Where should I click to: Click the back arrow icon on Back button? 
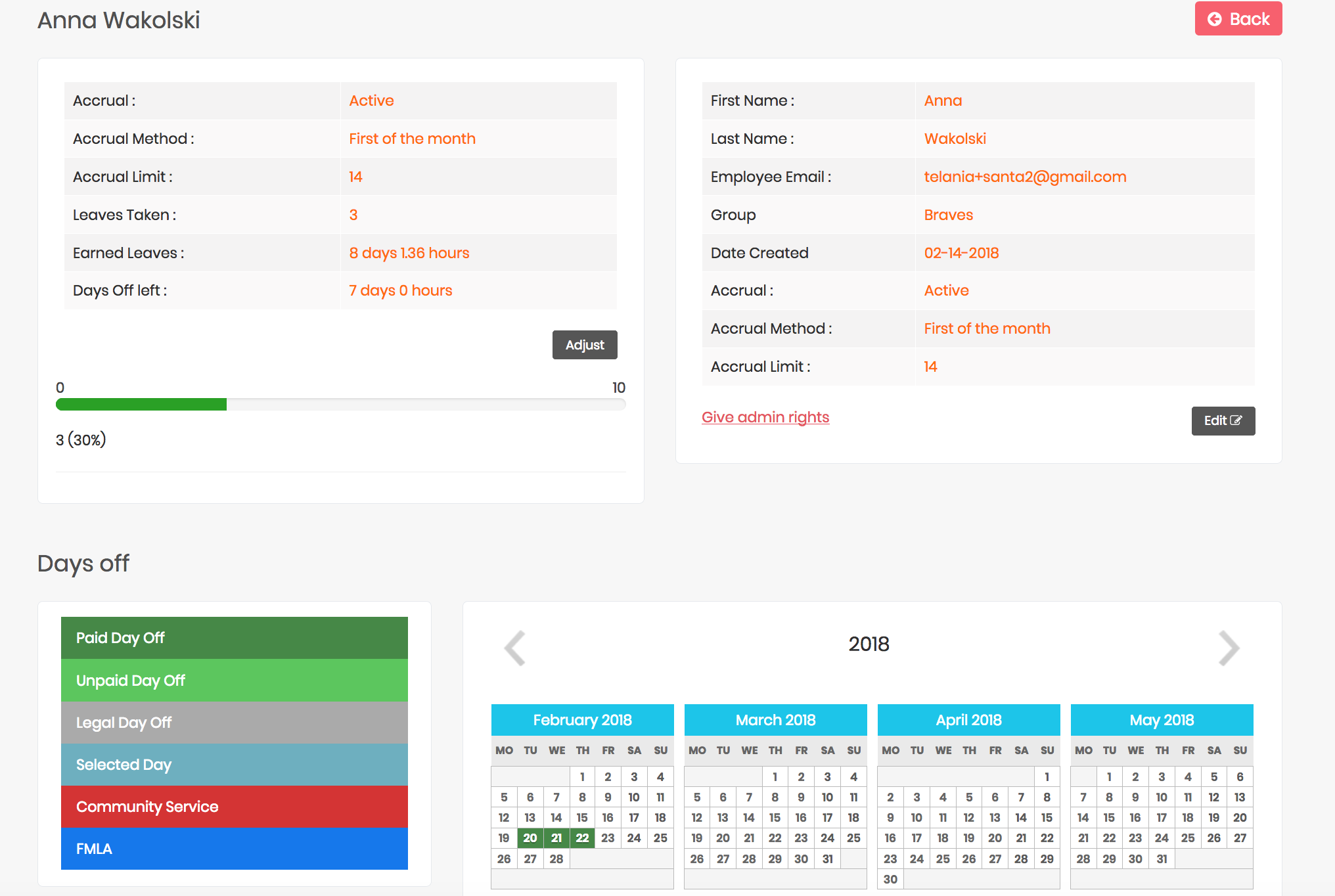point(1214,18)
